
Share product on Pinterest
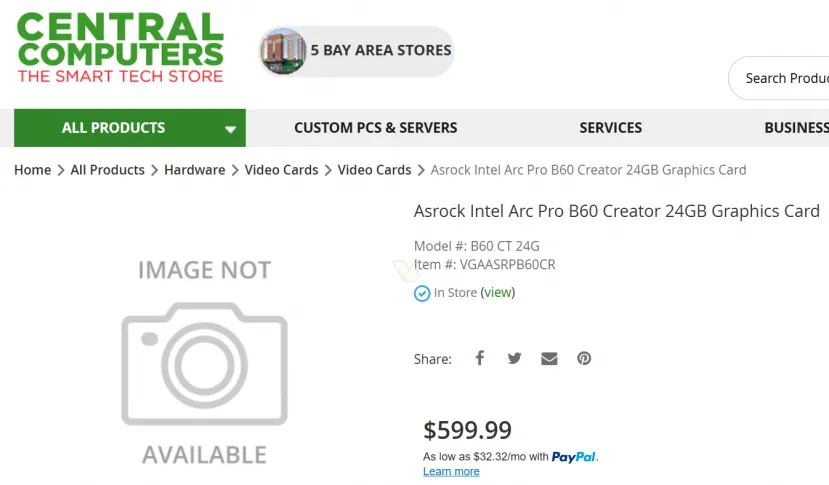pos(584,358)
